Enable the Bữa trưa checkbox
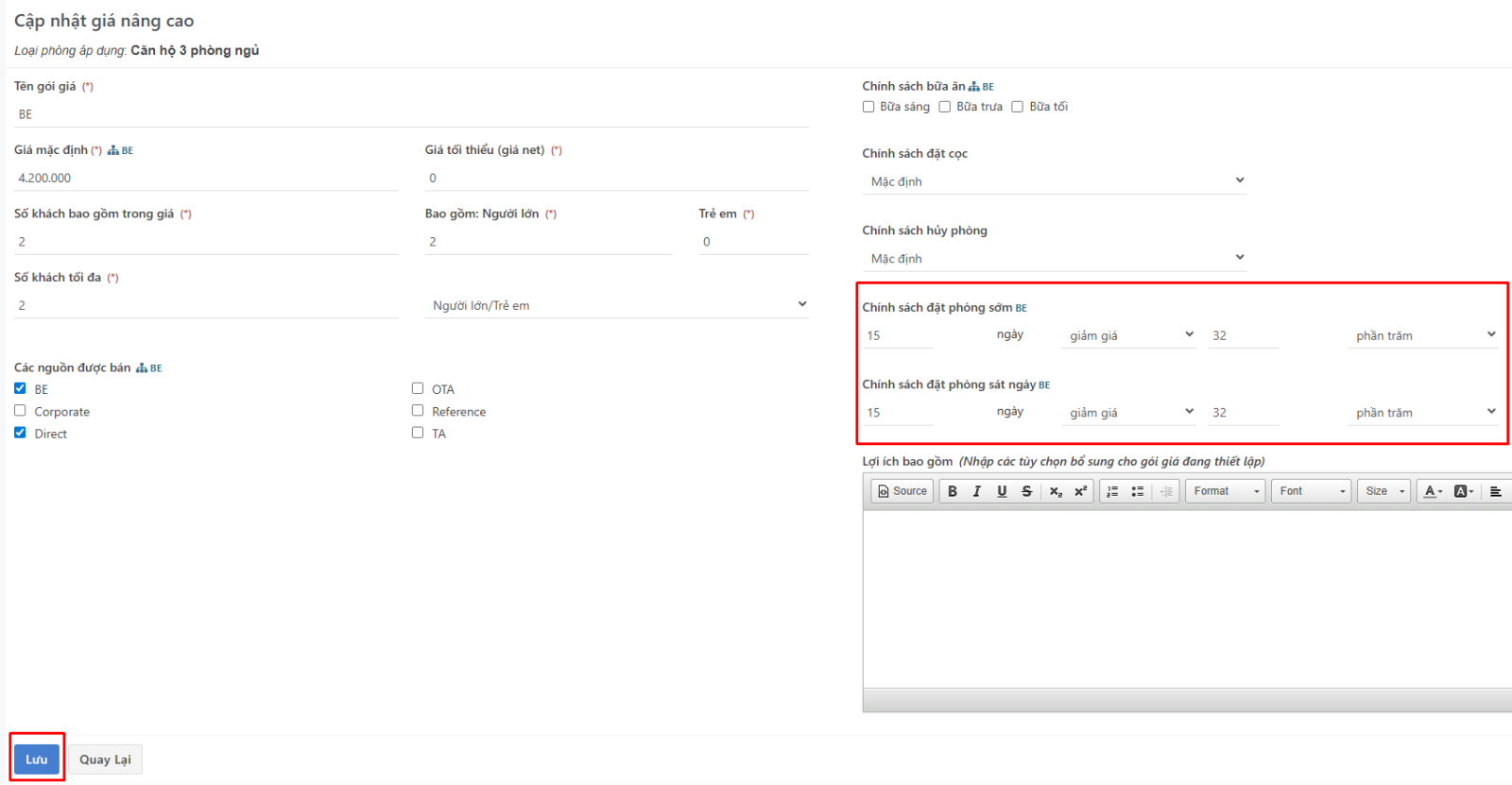Screen dimensions: 1512x785 click(945, 107)
